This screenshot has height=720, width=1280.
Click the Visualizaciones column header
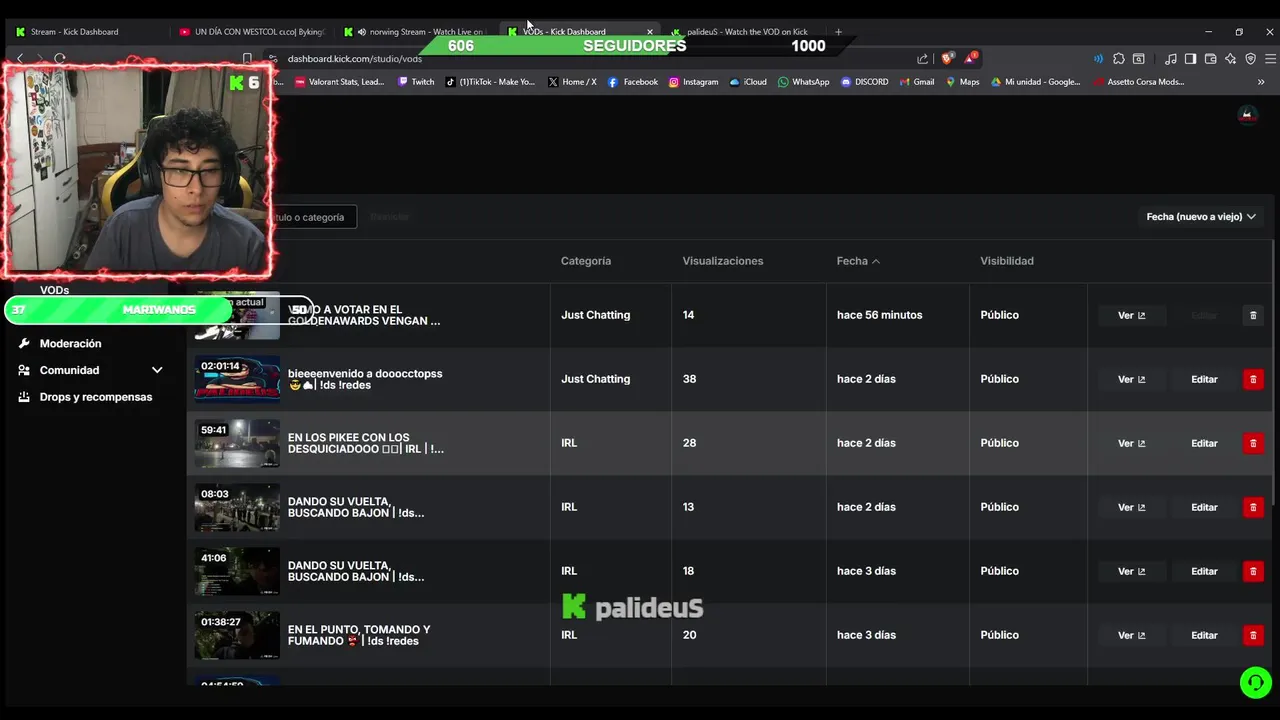tap(722, 261)
